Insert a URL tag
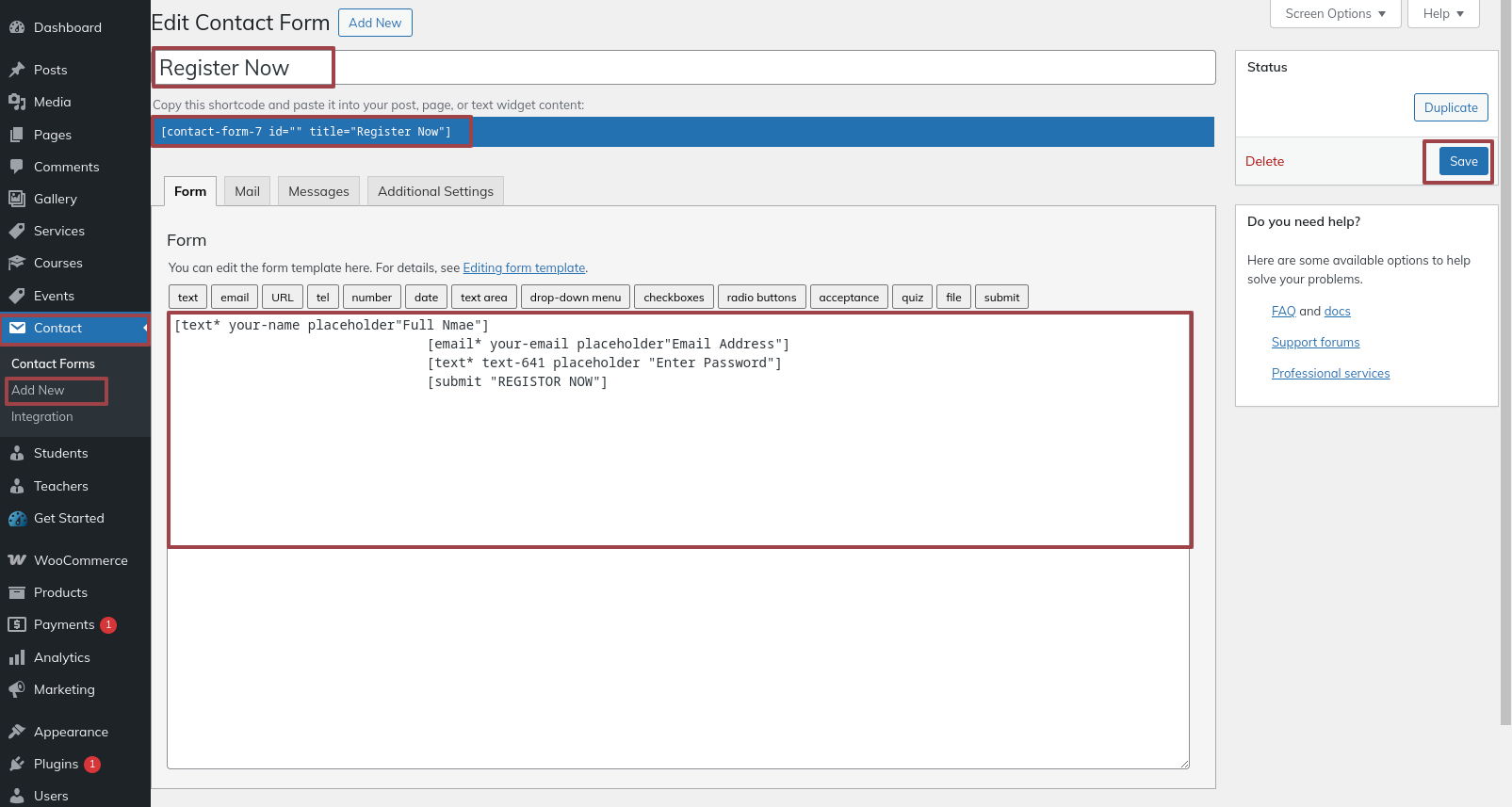This screenshot has width=1512, height=807. pos(283,297)
